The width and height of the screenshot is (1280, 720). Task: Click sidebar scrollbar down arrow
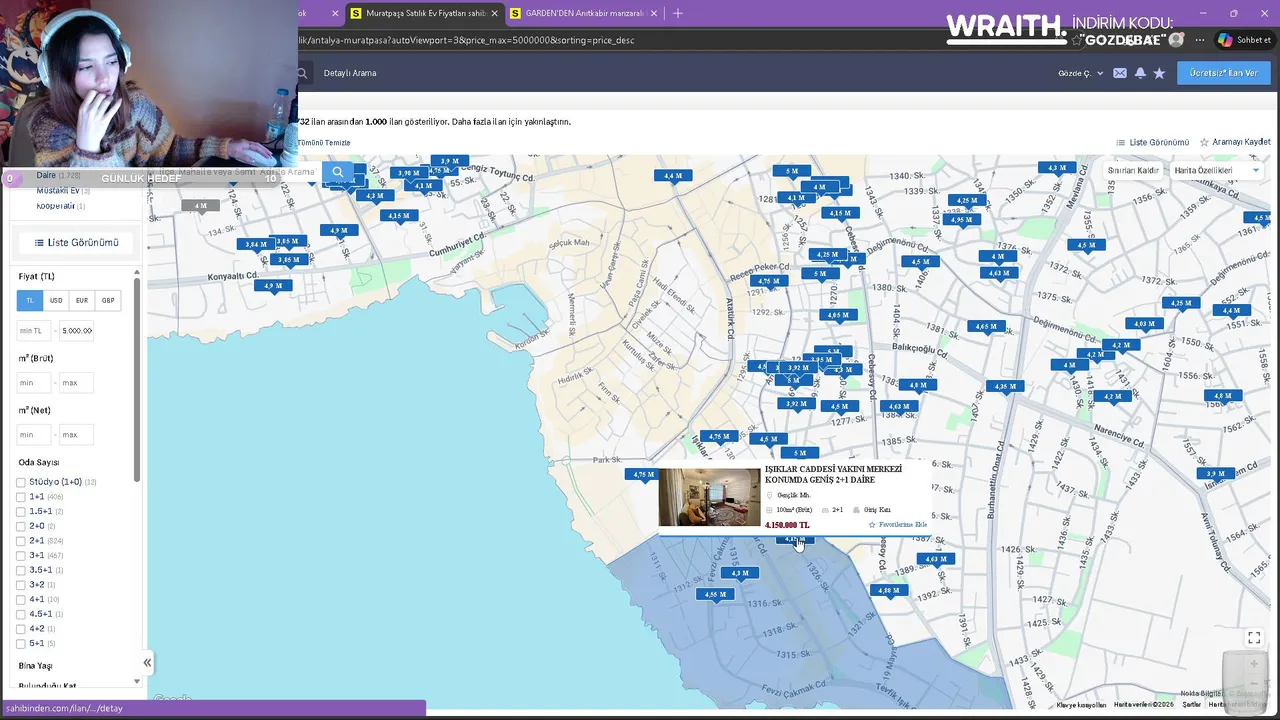137,682
